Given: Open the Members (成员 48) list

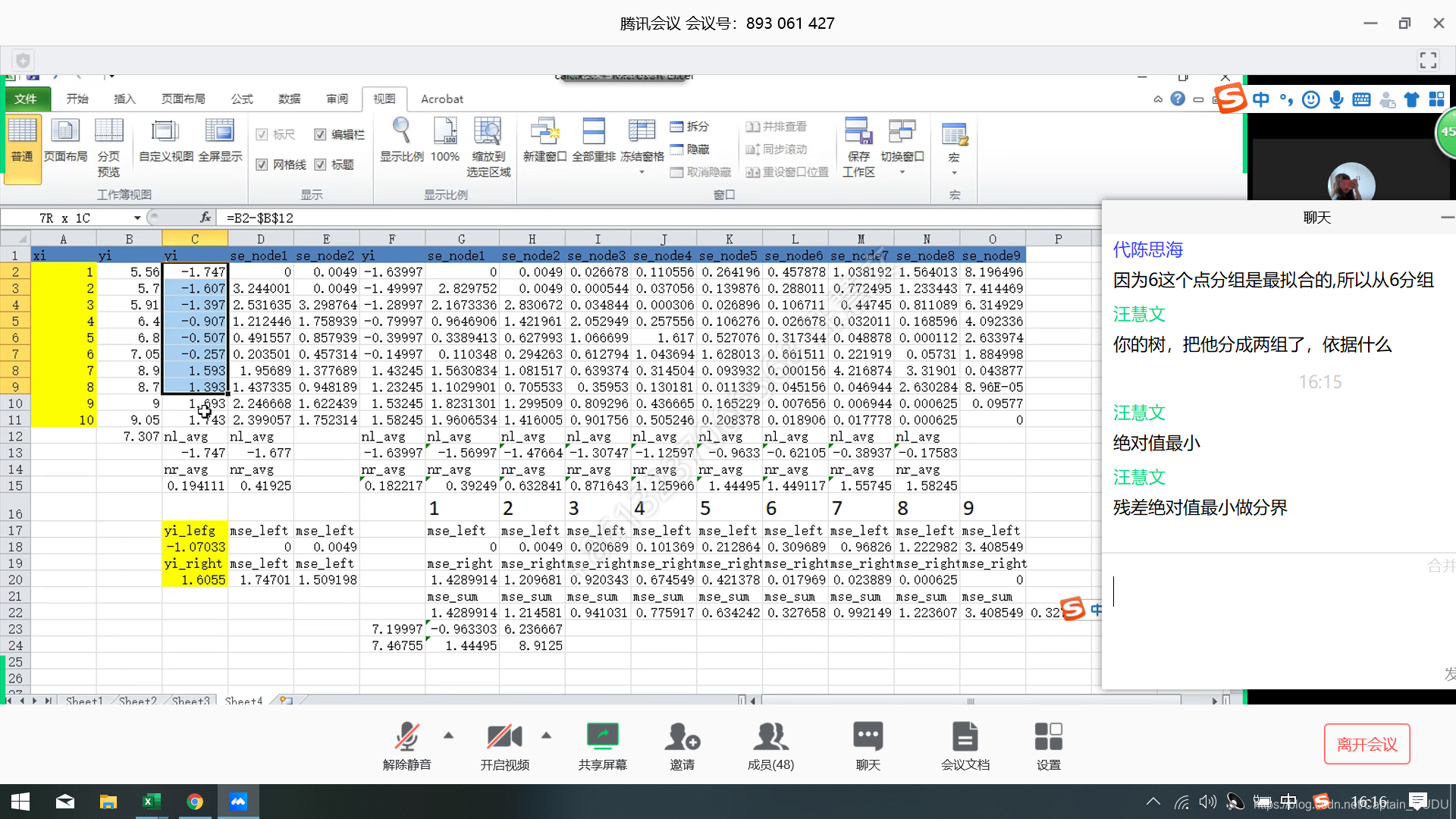Looking at the screenshot, I should [x=770, y=745].
